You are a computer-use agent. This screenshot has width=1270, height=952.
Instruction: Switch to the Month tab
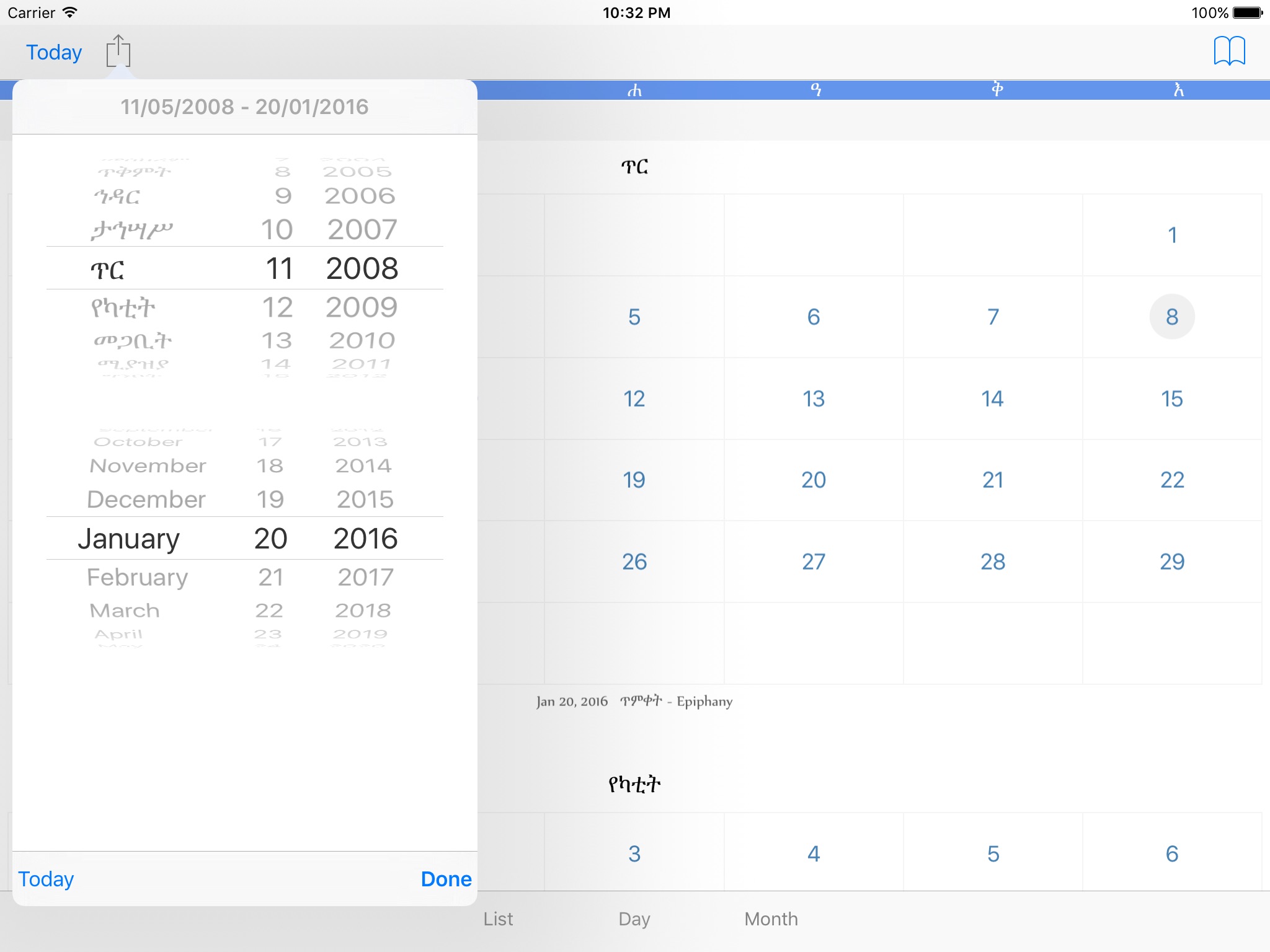click(771, 919)
